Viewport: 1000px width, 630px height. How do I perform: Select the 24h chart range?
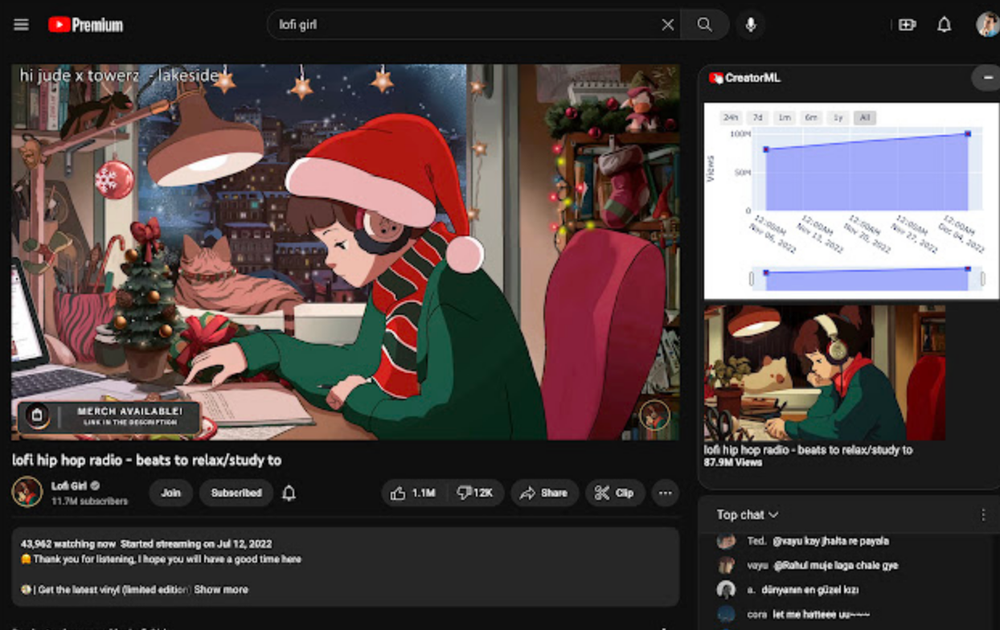(731, 117)
